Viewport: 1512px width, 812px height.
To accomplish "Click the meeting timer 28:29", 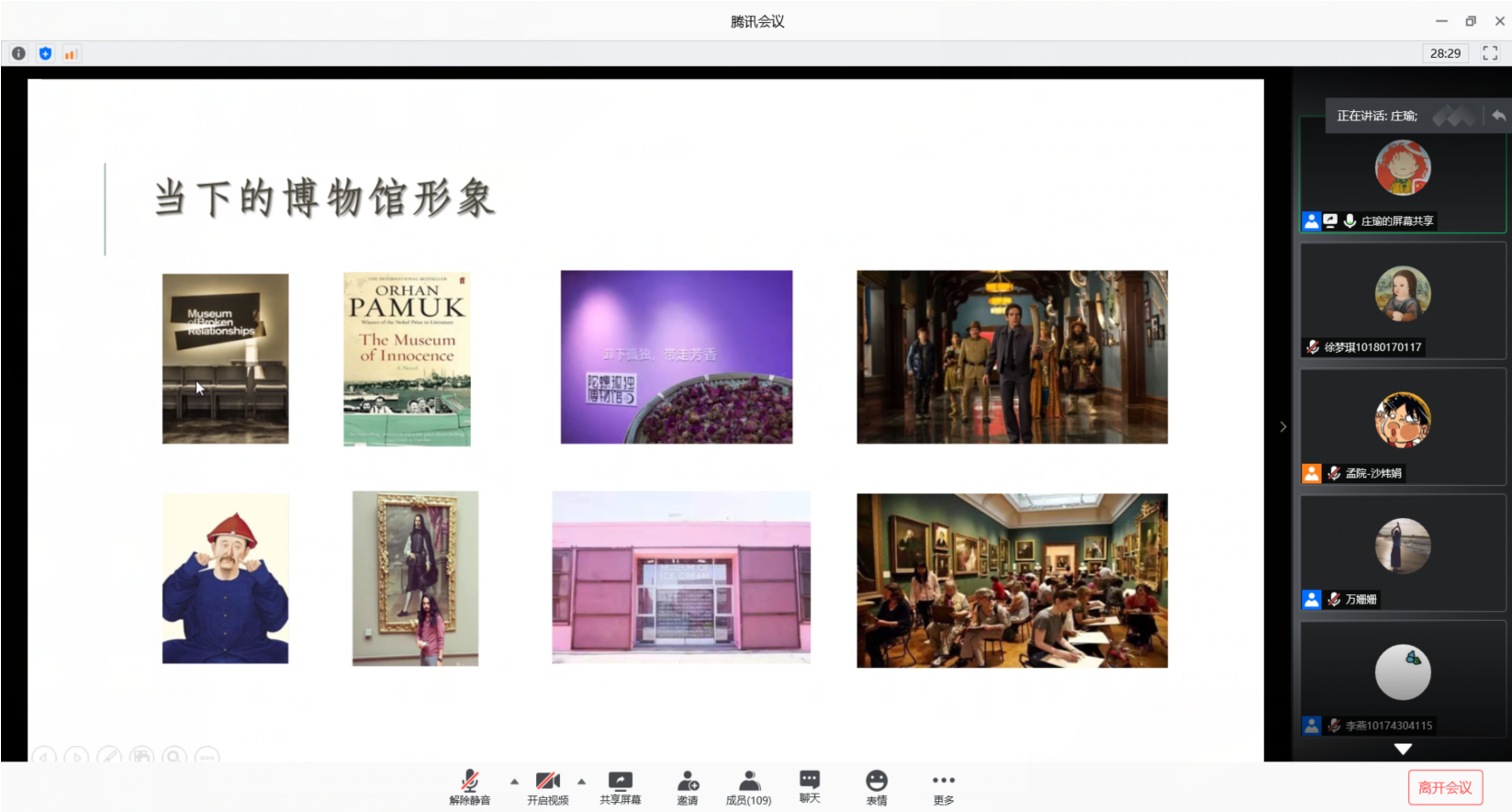I will (1445, 53).
